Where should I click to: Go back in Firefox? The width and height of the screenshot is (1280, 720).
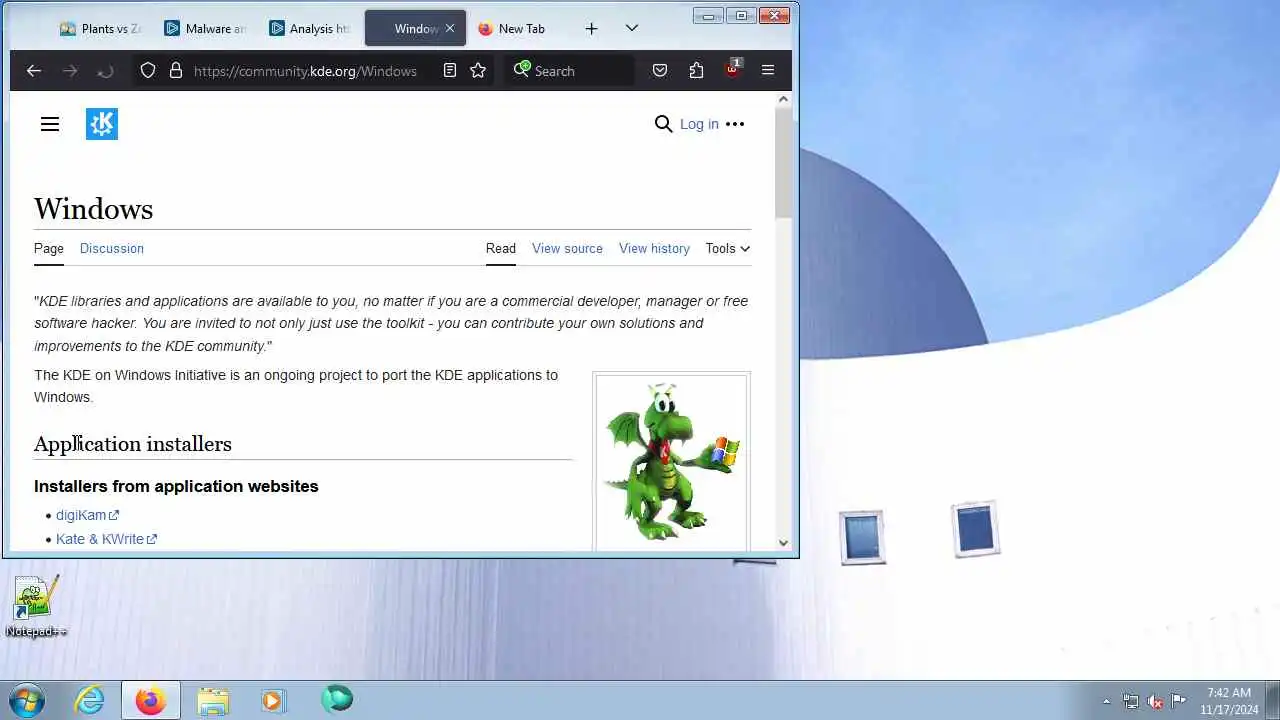(x=34, y=70)
